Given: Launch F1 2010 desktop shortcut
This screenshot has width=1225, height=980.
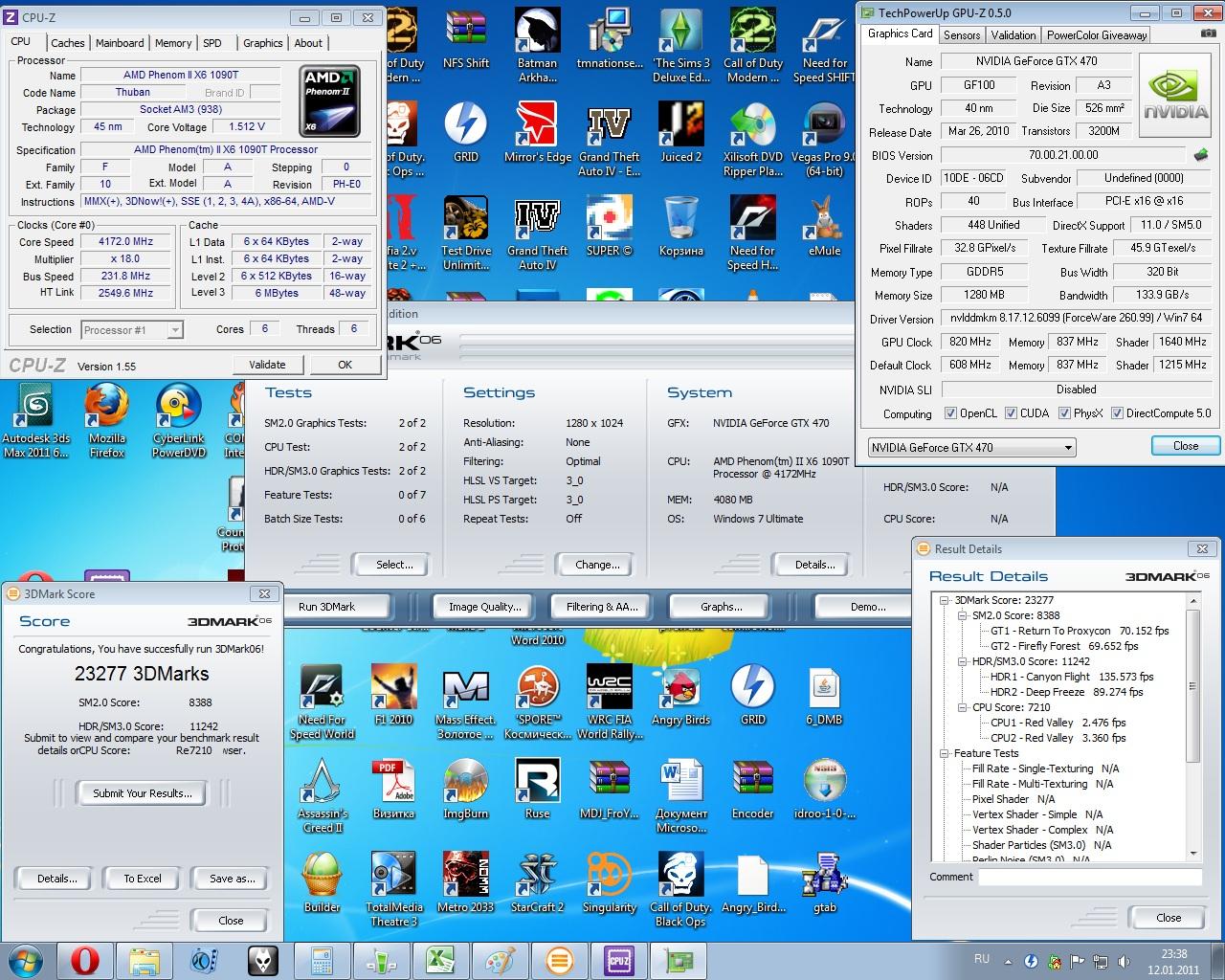Looking at the screenshot, I should [393, 694].
